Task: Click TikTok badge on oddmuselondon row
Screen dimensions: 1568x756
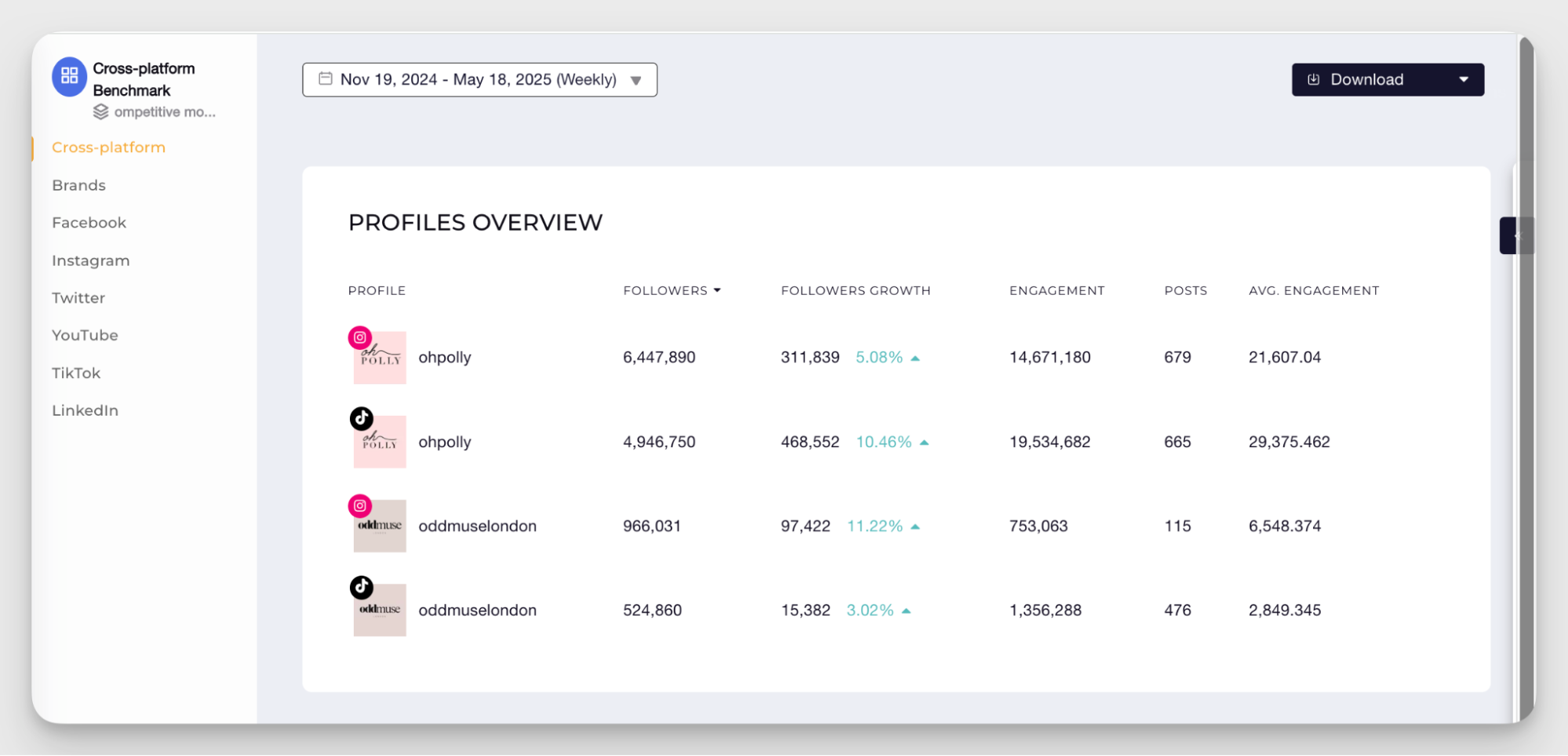Action: pyautogui.click(x=362, y=587)
